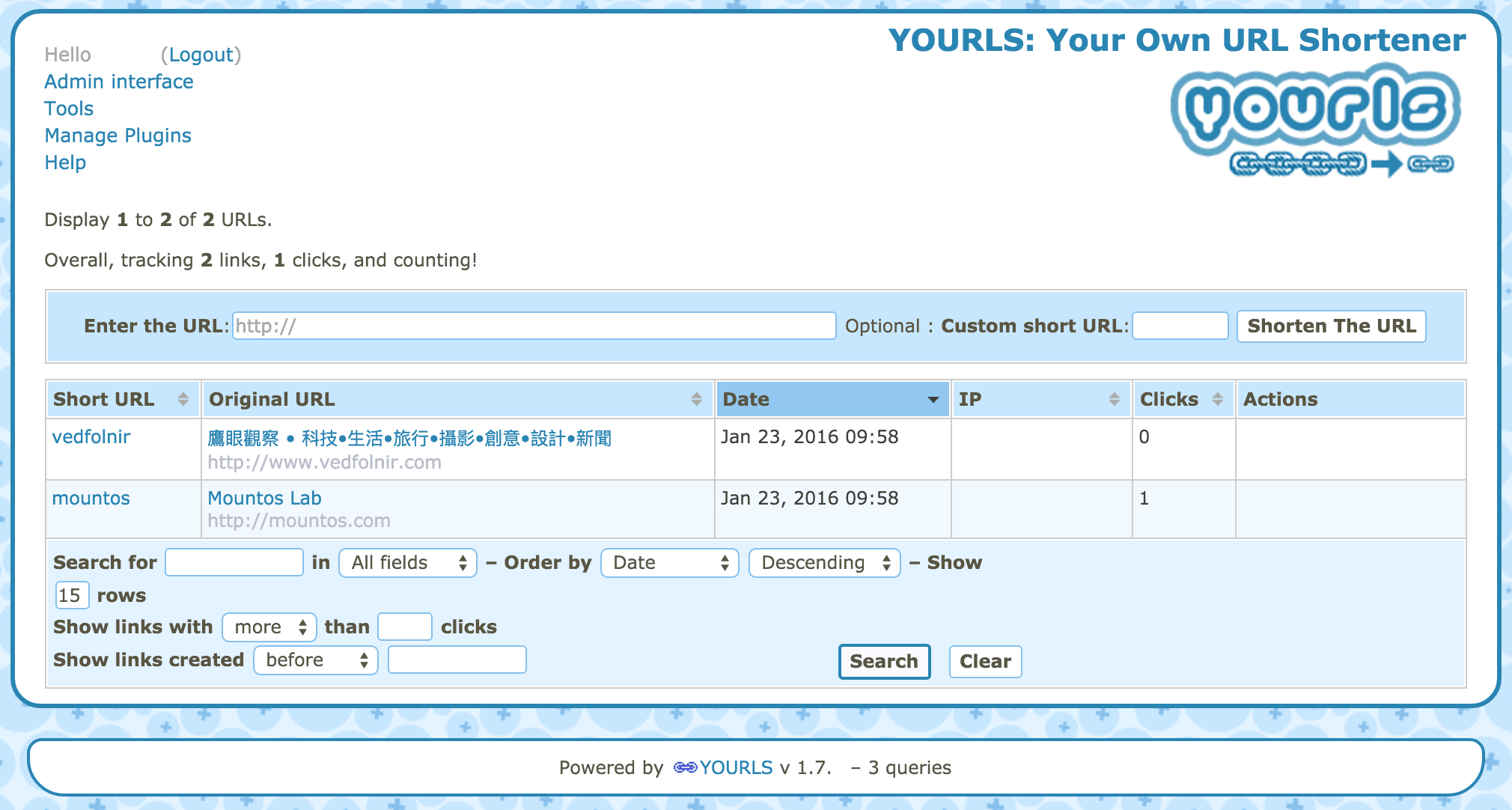Open the 'more' clicks comparison dropdown
The width and height of the screenshot is (1512, 810).
pyautogui.click(x=269, y=627)
